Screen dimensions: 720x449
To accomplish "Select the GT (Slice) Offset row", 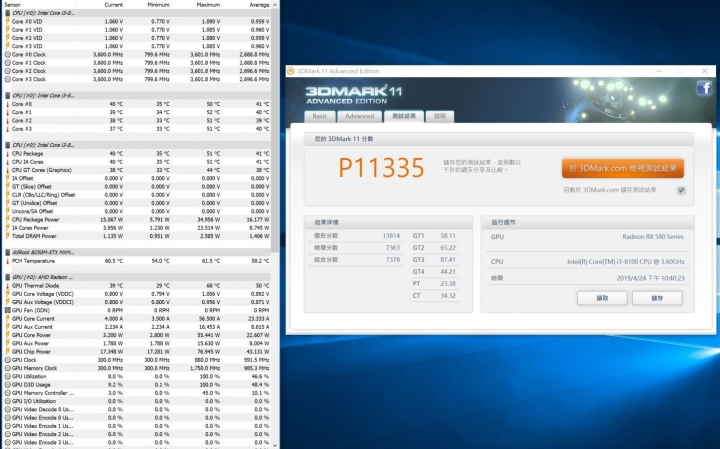I will click(x=137, y=187).
